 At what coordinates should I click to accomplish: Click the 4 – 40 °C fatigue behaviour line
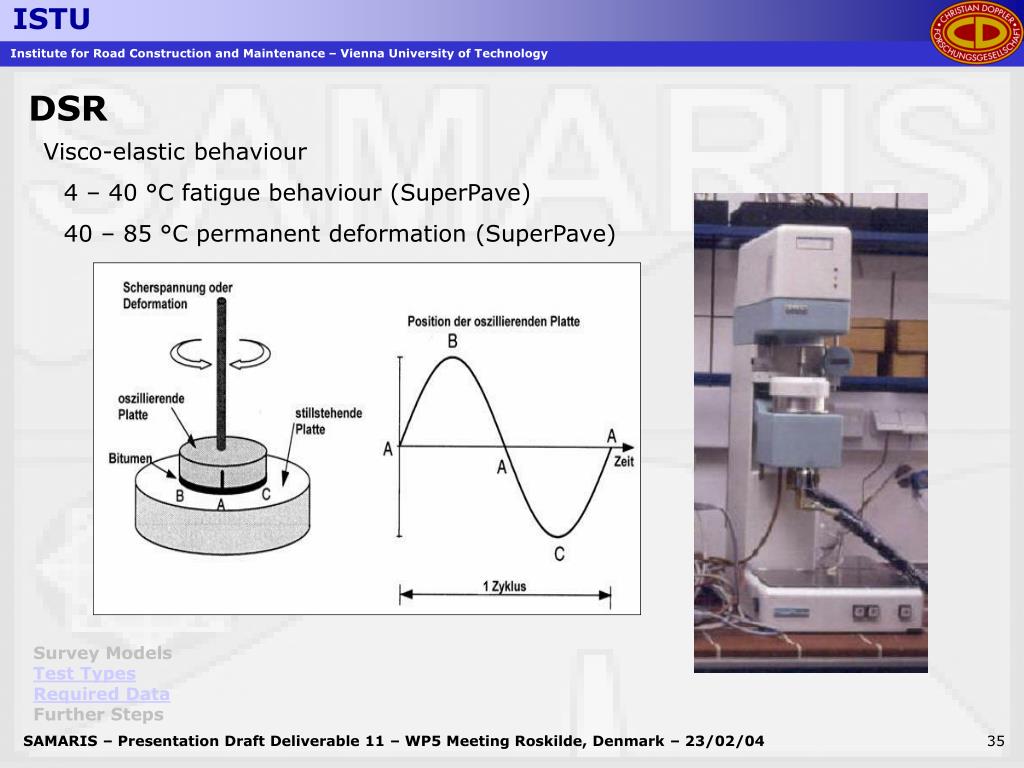[x=297, y=193]
